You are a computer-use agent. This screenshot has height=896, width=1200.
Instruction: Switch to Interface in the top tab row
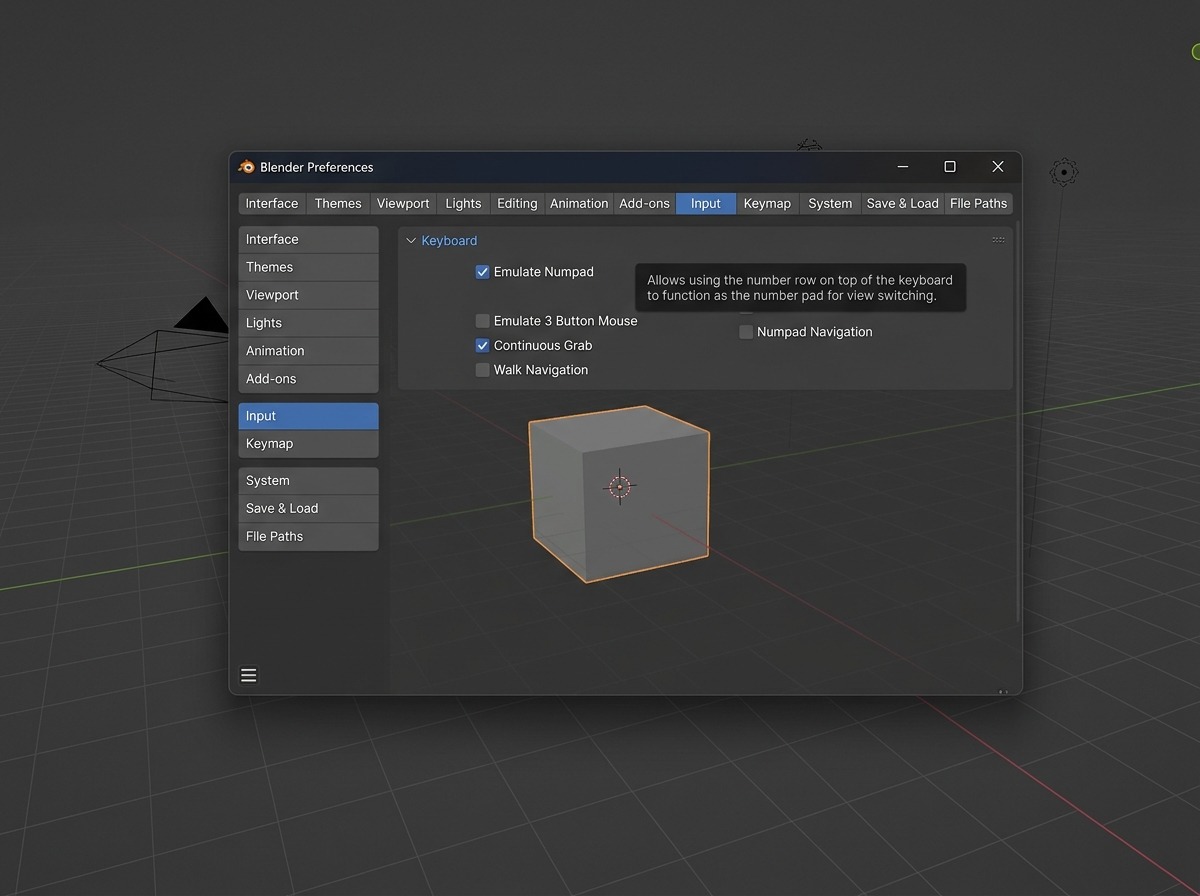(x=272, y=203)
